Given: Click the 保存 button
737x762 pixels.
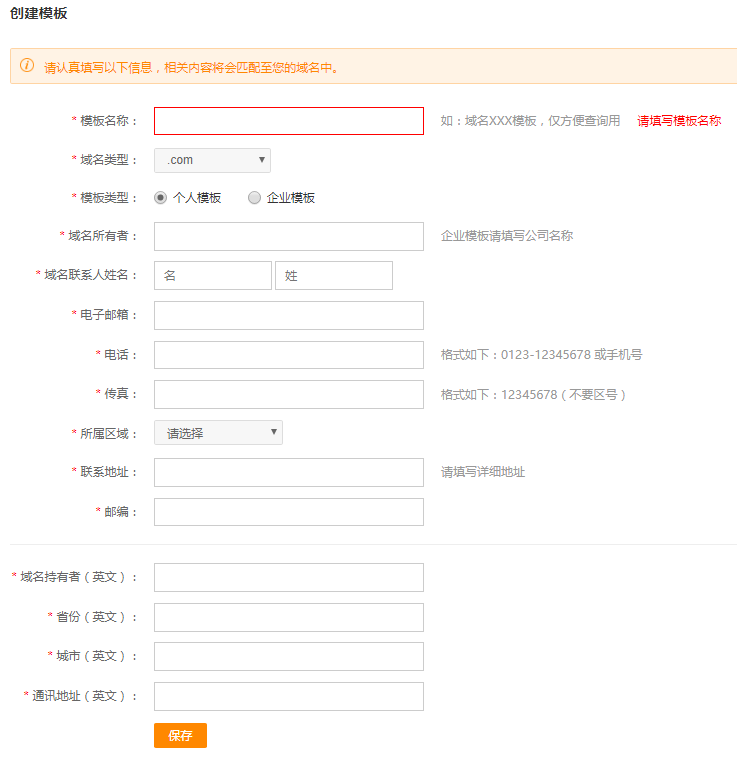Looking at the screenshot, I should pyautogui.click(x=180, y=735).
